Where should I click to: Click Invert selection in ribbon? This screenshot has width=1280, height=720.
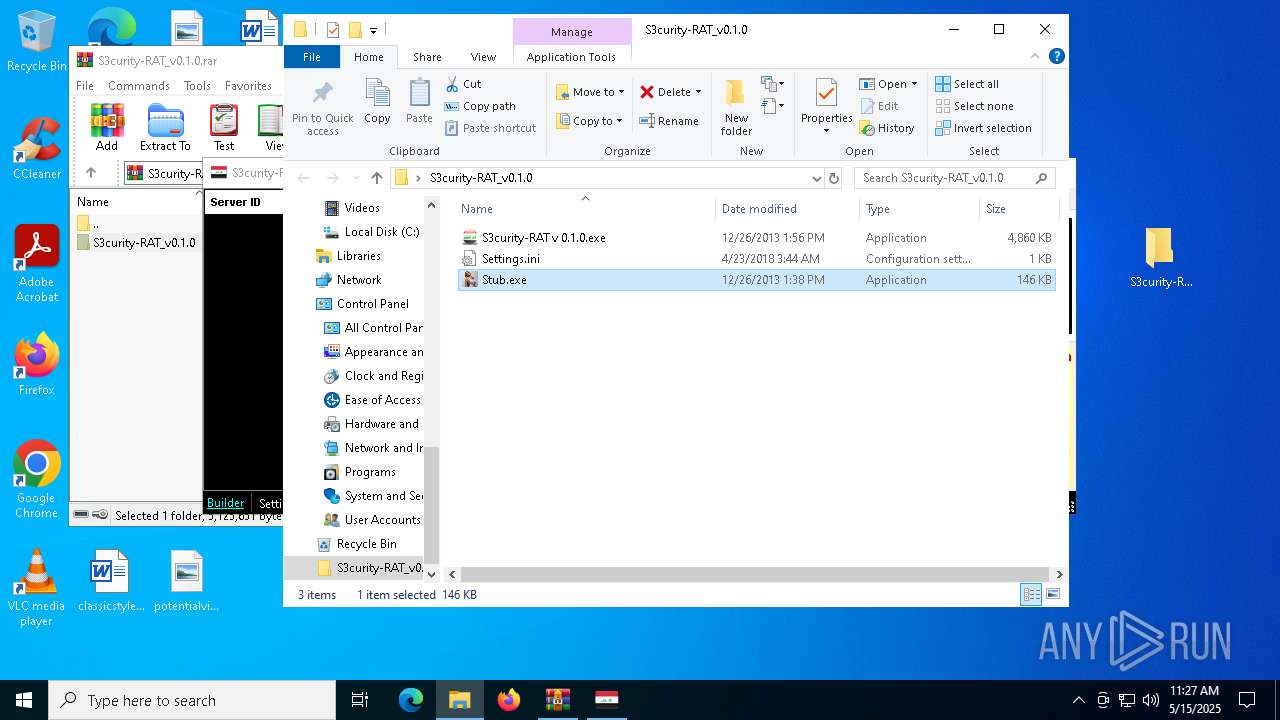(x=983, y=128)
